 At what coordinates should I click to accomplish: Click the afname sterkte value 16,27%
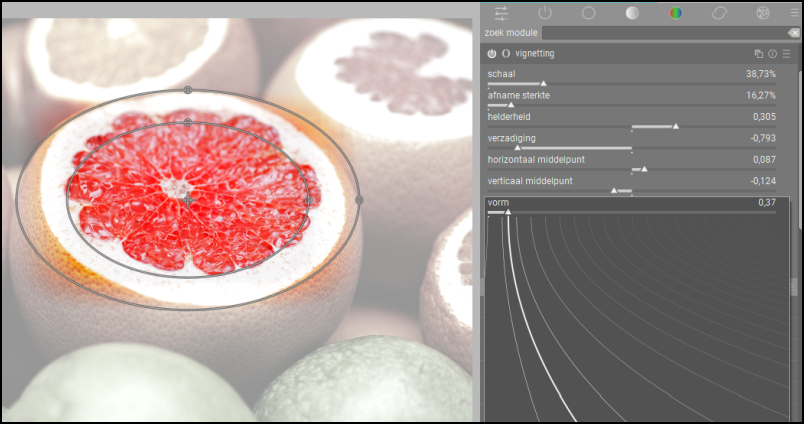(x=761, y=95)
